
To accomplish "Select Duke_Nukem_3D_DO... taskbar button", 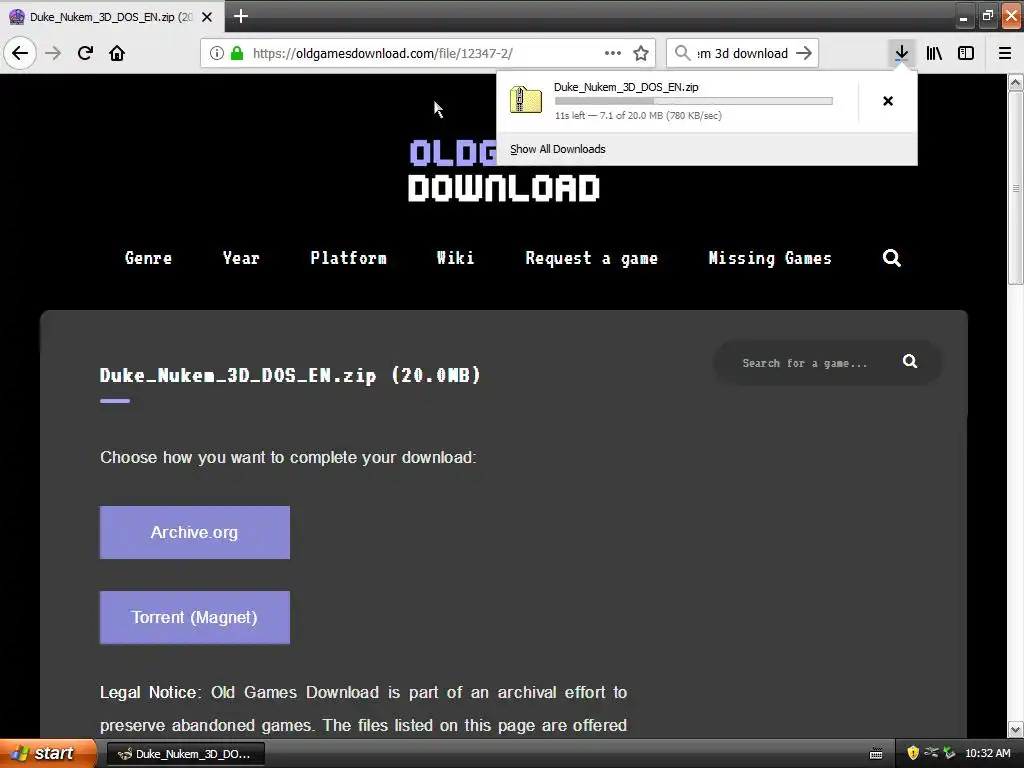I will tap(185, 754).
